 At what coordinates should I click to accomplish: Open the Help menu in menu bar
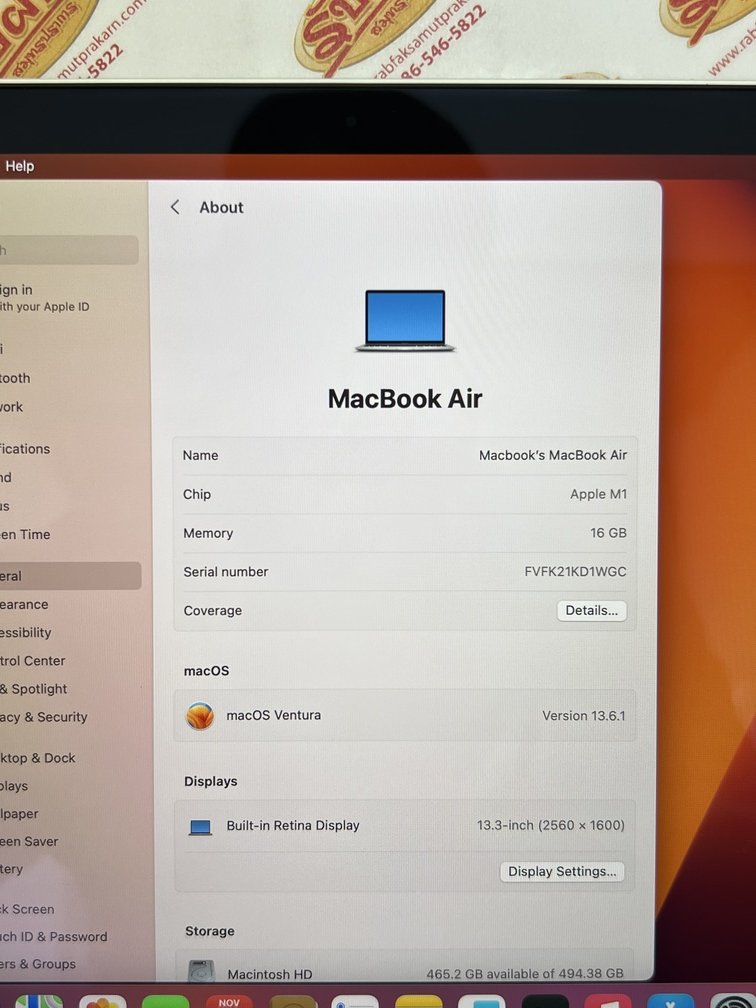click(19, 166)
